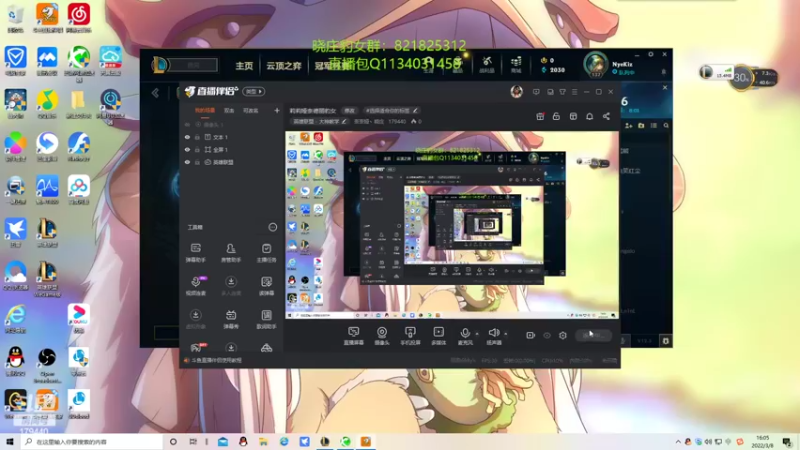Open the toolbox more-options circle button
The width and height of the screenshot is (800, 450).
(x=272, y=227)
